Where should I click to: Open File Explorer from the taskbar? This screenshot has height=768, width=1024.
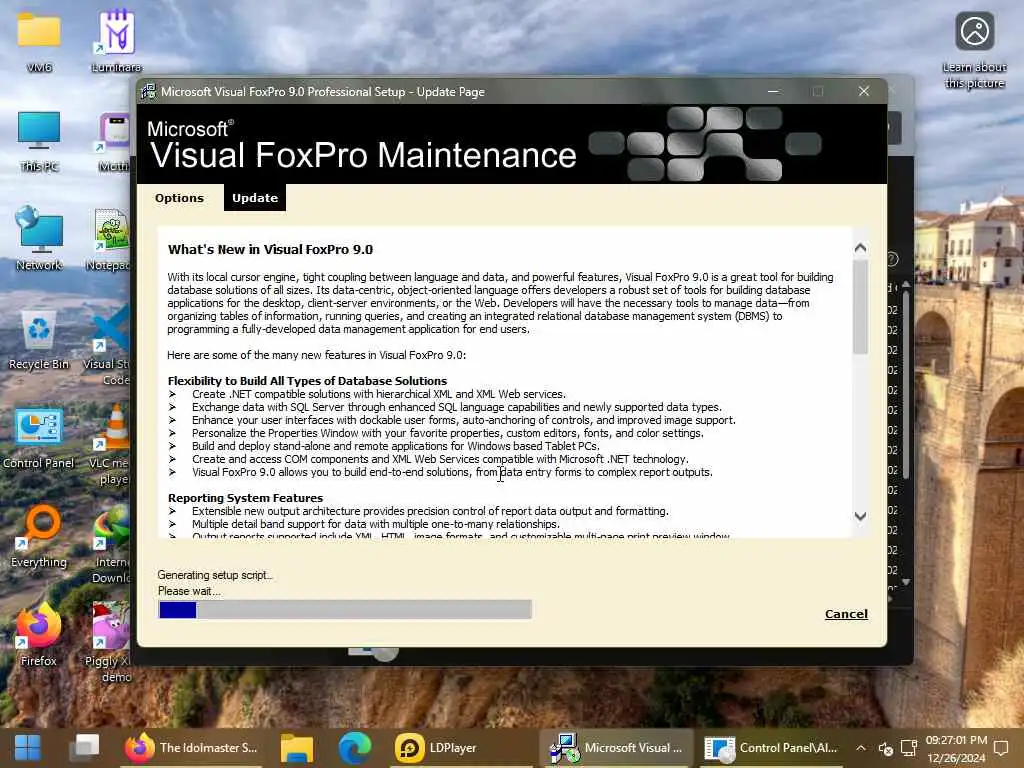coord(297,748)
